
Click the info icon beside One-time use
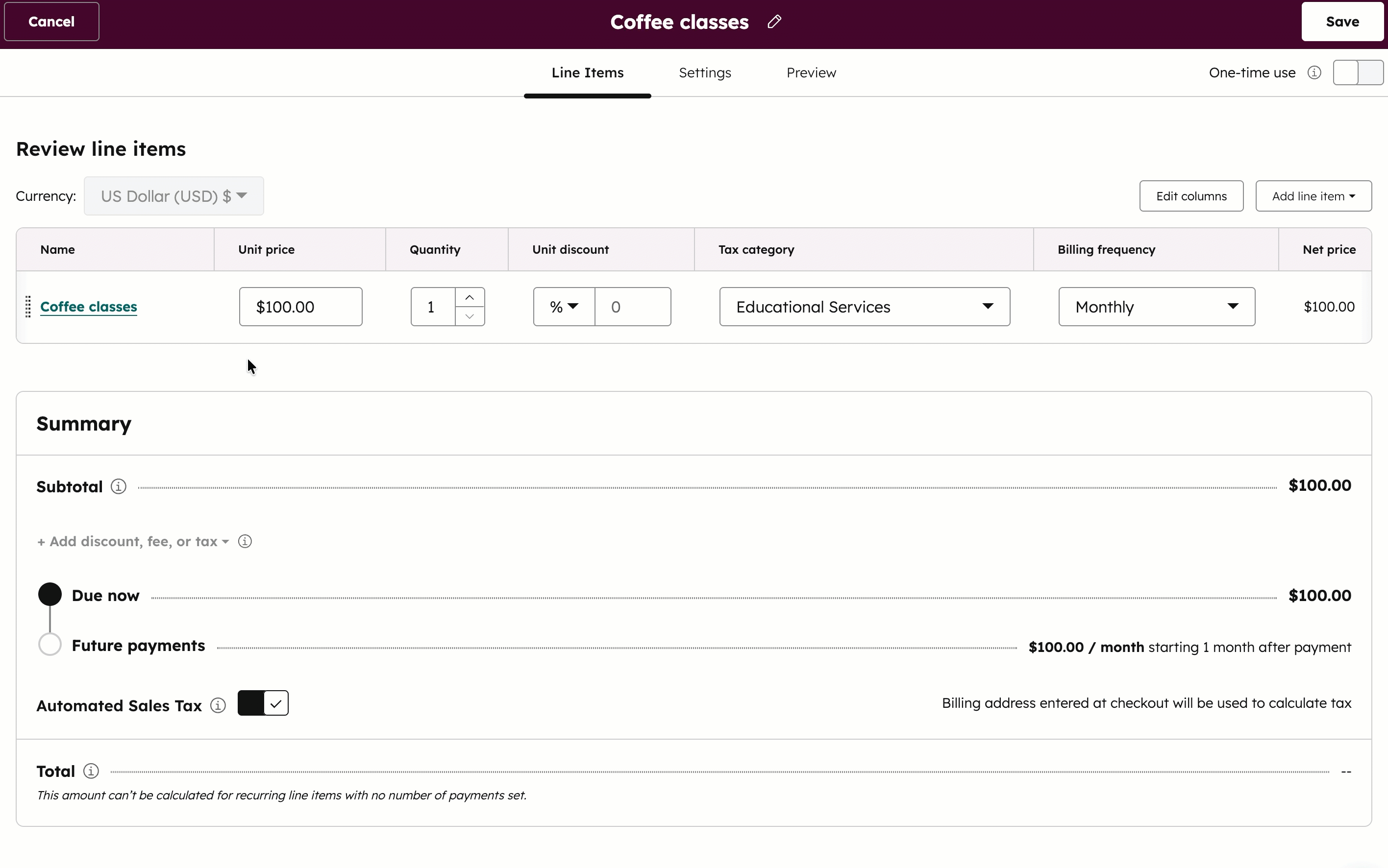[x=1314, y=73]
